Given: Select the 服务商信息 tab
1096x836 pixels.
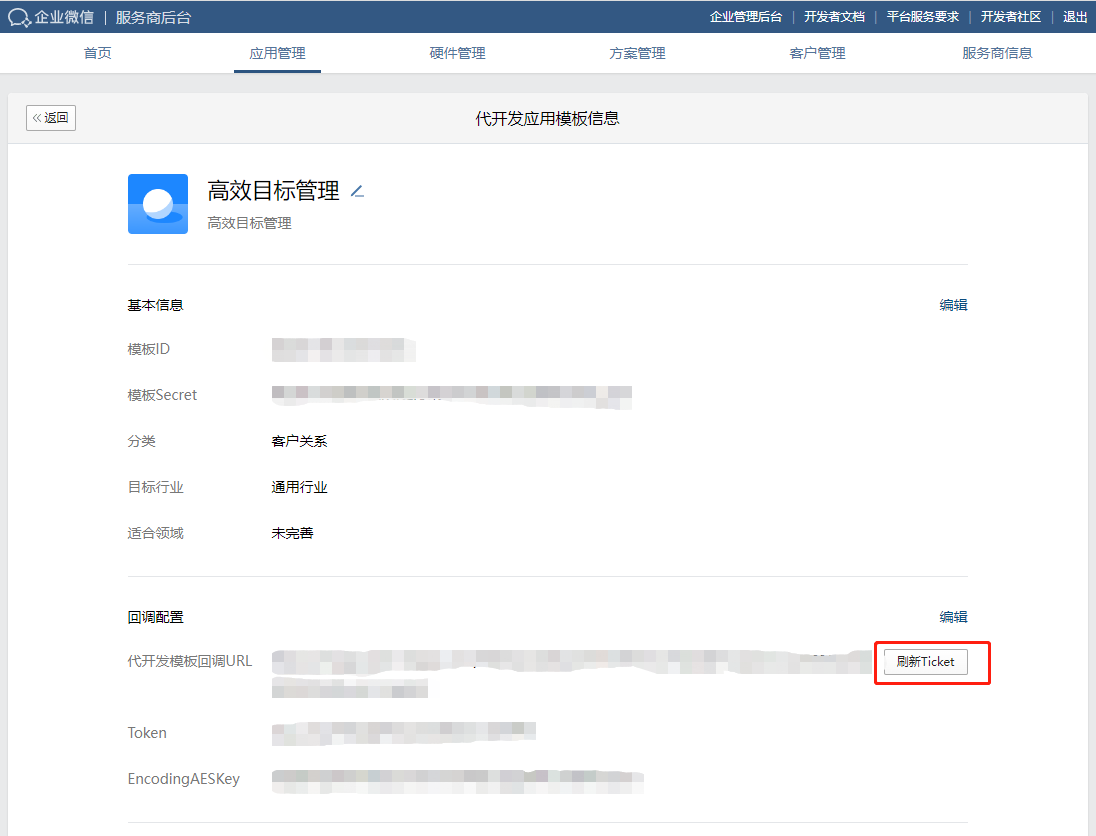Looking at the screenshot, I should (x=997, y=53).
